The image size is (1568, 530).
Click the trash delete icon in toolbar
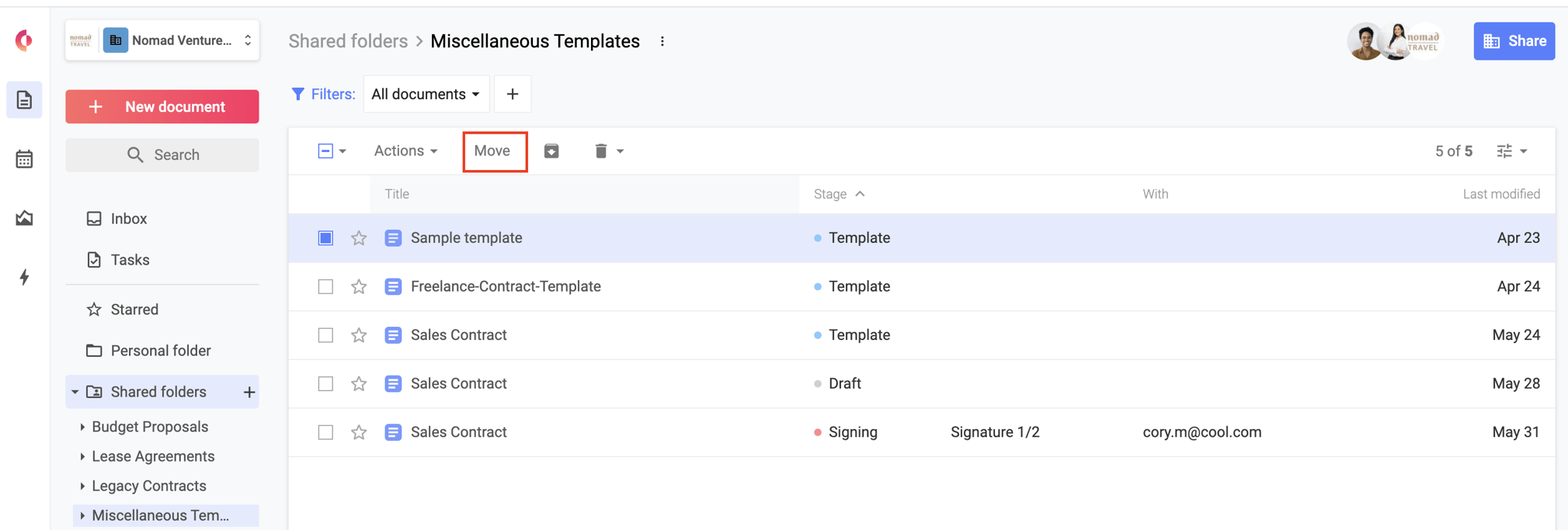coord(600,151)
